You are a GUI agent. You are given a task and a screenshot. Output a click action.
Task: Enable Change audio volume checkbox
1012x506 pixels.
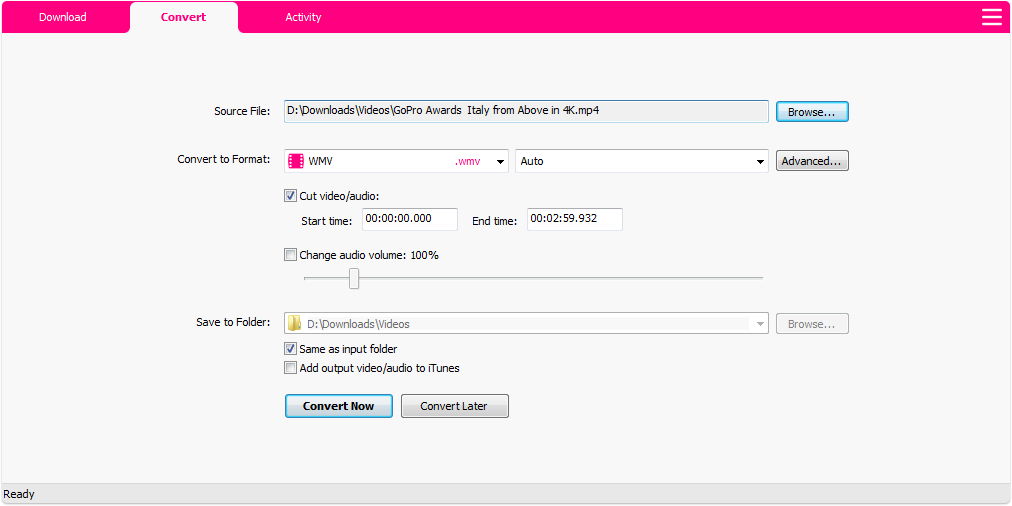click(291, 255)
